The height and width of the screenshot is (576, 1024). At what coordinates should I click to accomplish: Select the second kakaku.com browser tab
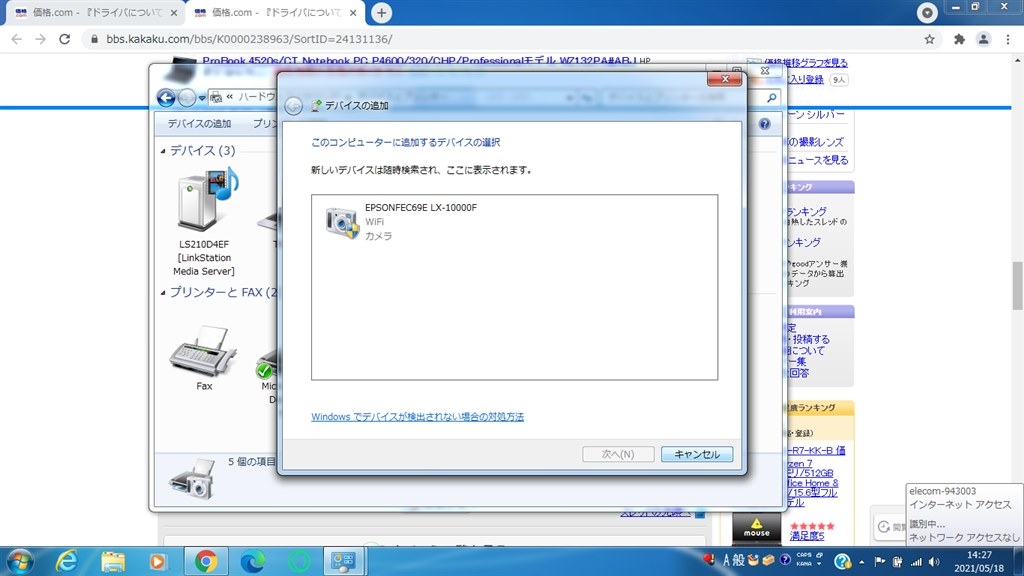click(274, 12)
